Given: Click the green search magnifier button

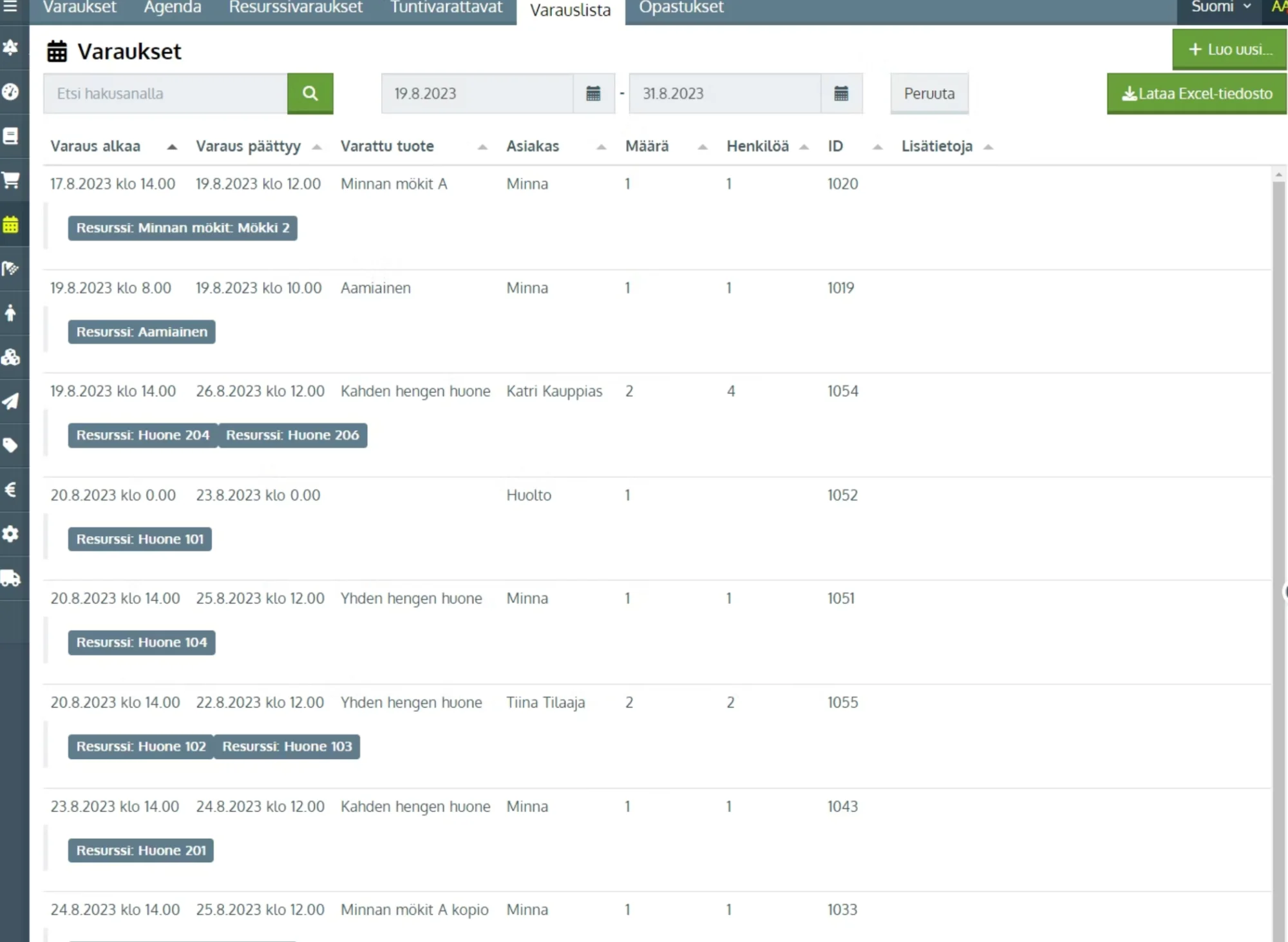Looking at the screenshot, I should [310, 93].
